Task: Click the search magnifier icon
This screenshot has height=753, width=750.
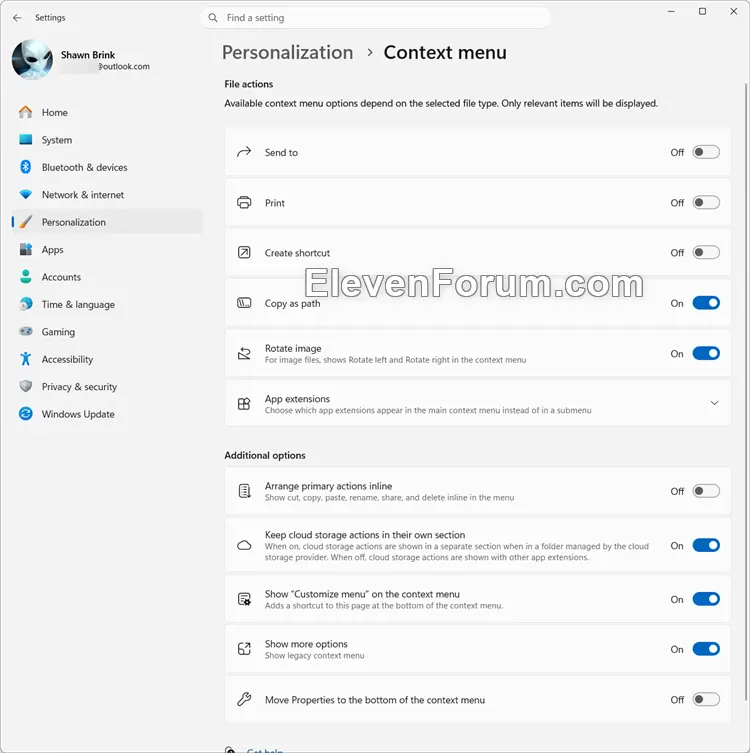Action: tap(213, 18)
